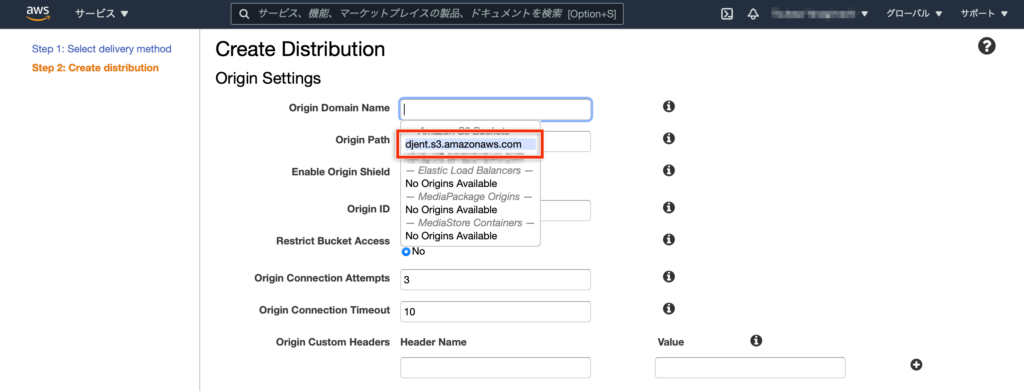Click the Create Distribution heading

coord(300,49)
